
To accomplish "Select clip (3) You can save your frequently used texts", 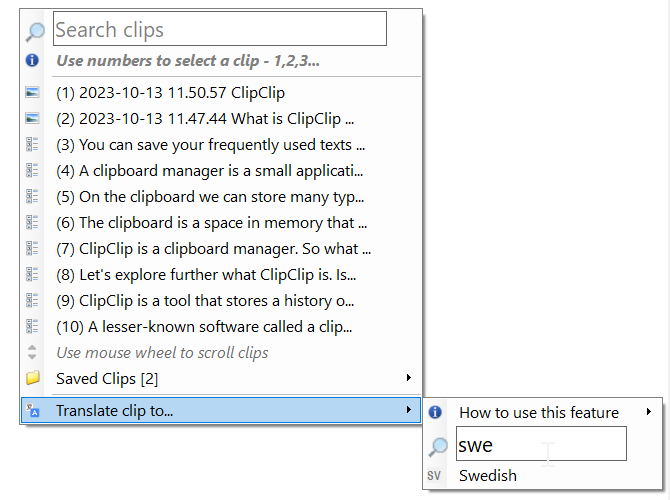I will [x=221, y=145].
